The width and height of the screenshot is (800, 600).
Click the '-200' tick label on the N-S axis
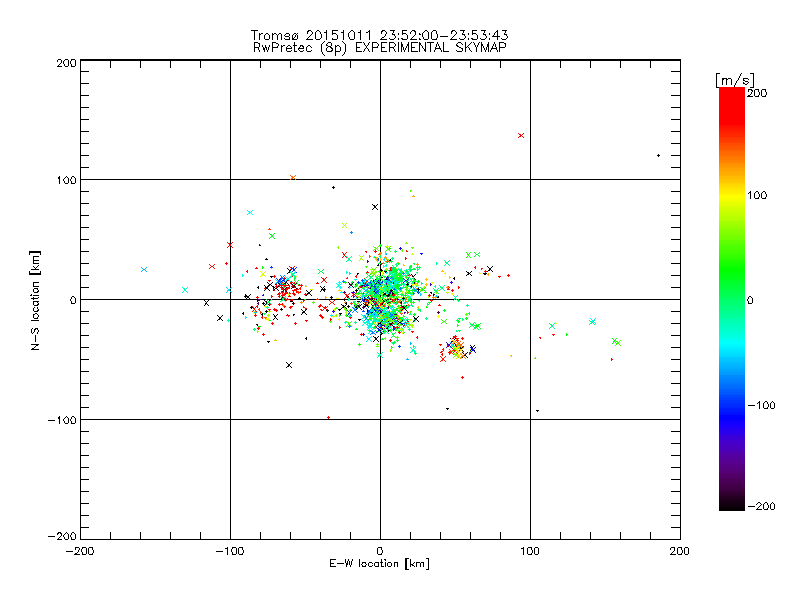click(x=62, y=537)
